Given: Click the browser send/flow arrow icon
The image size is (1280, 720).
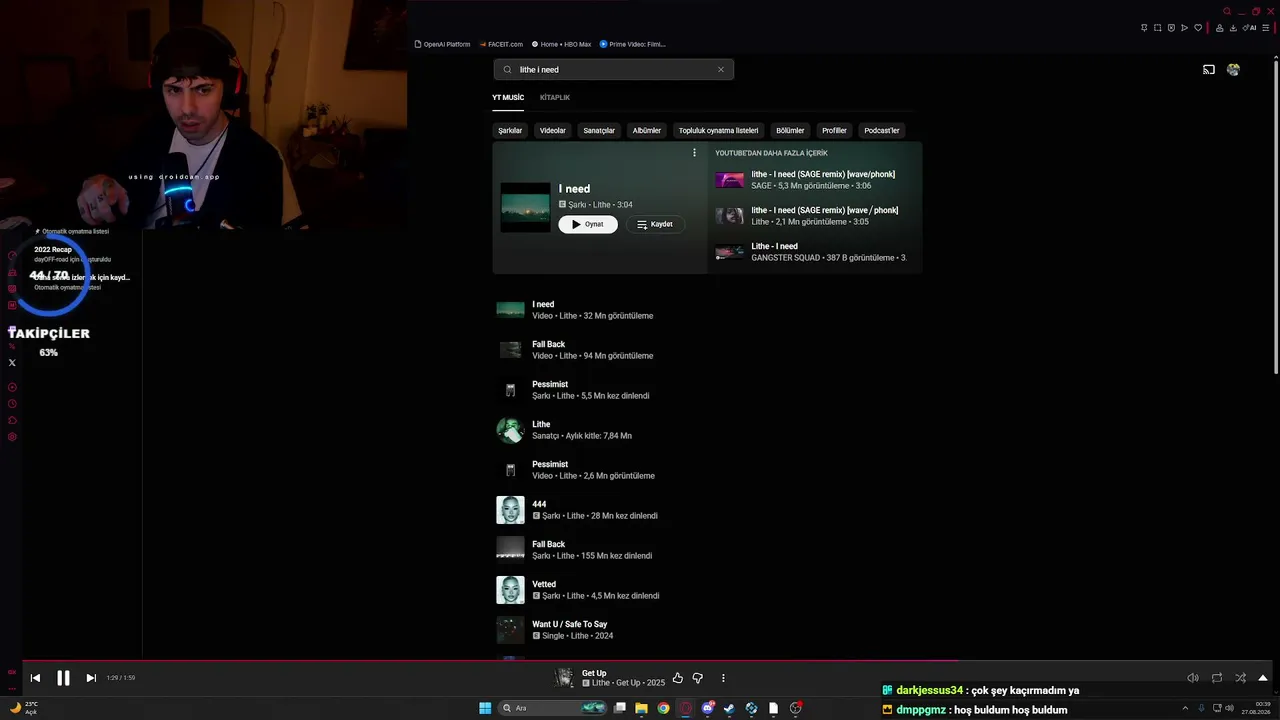Looking at the screenshot, I should 1185,28.
